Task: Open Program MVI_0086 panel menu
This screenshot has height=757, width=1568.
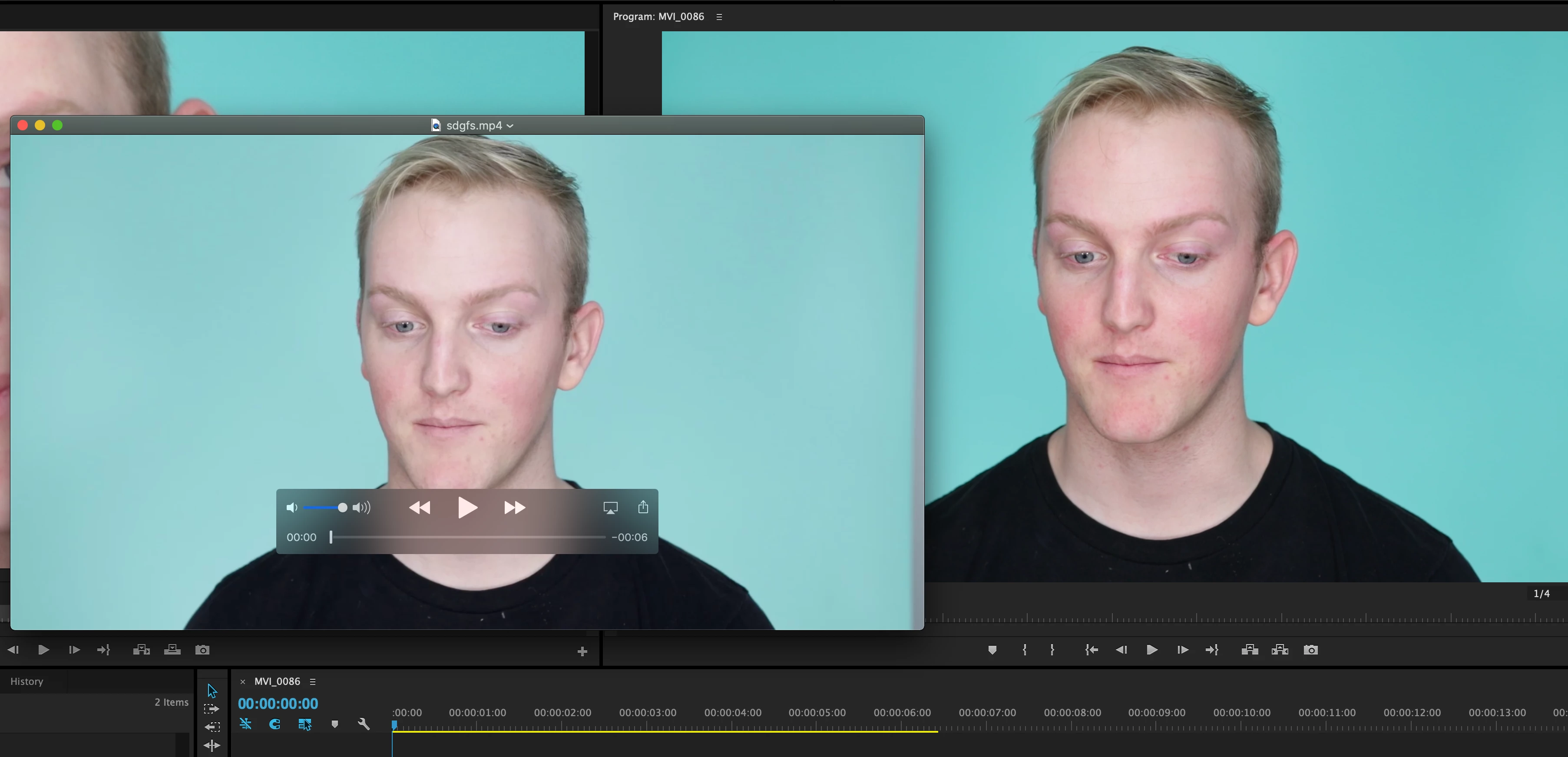Action: pyautogui.click(x=719, y=17)
